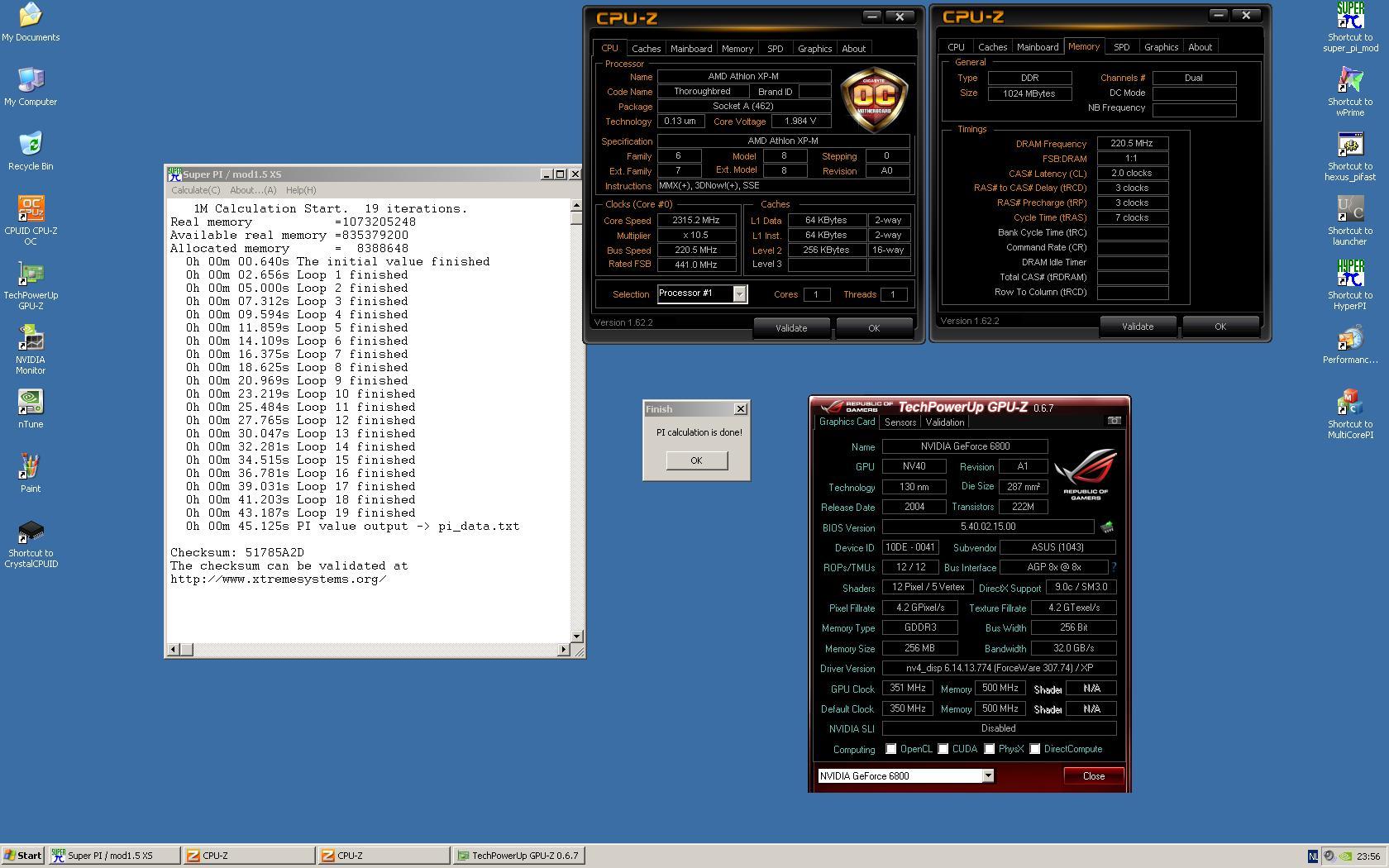The width and height of the screenshot is (1389, 868).
Task: Open Shortcut to super_pi_mod icon
Action: 1350,27
